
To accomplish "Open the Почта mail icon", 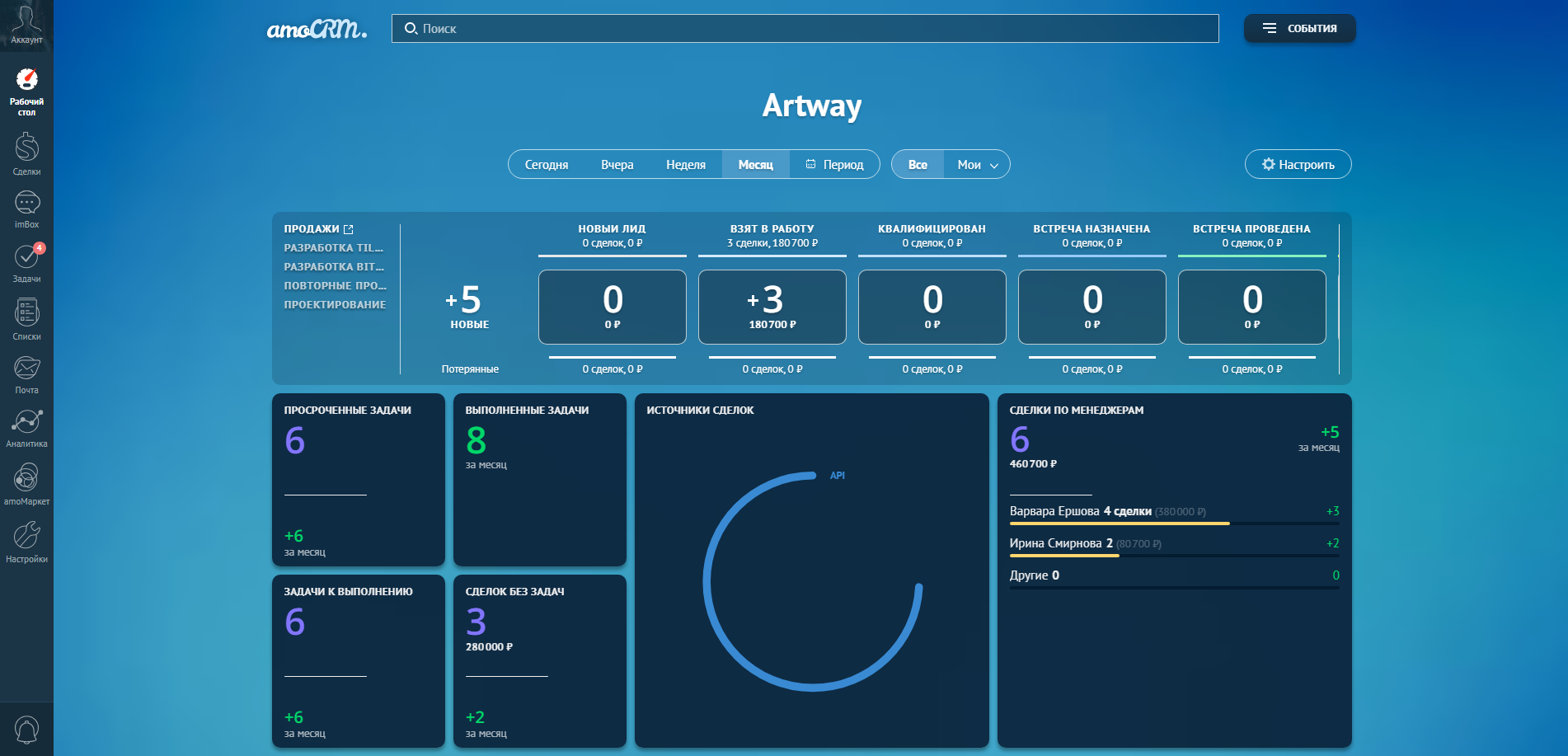I will (x=26, y=374).
